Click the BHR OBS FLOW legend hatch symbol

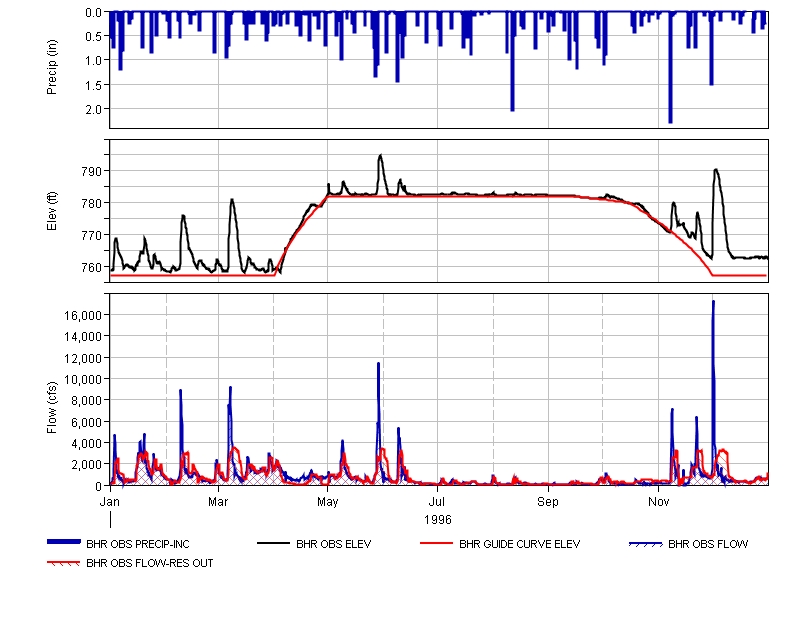pos(646,544)
